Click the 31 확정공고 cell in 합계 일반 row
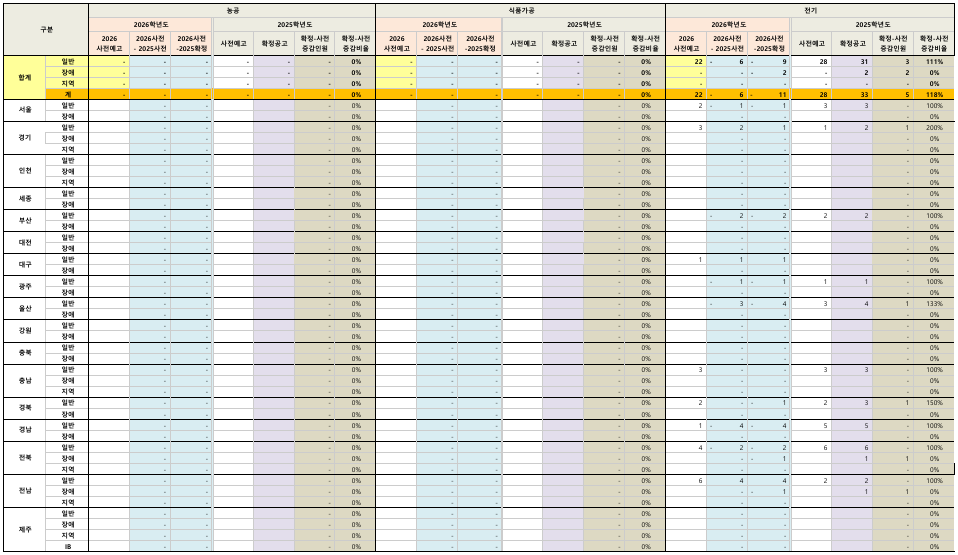 [x=852, y=62]
